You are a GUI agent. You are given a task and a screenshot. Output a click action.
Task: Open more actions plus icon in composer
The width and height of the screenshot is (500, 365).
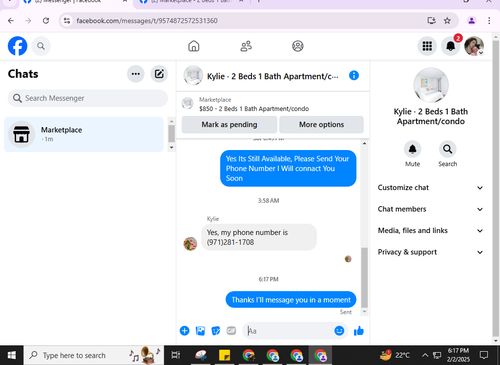tap(184, 331)
